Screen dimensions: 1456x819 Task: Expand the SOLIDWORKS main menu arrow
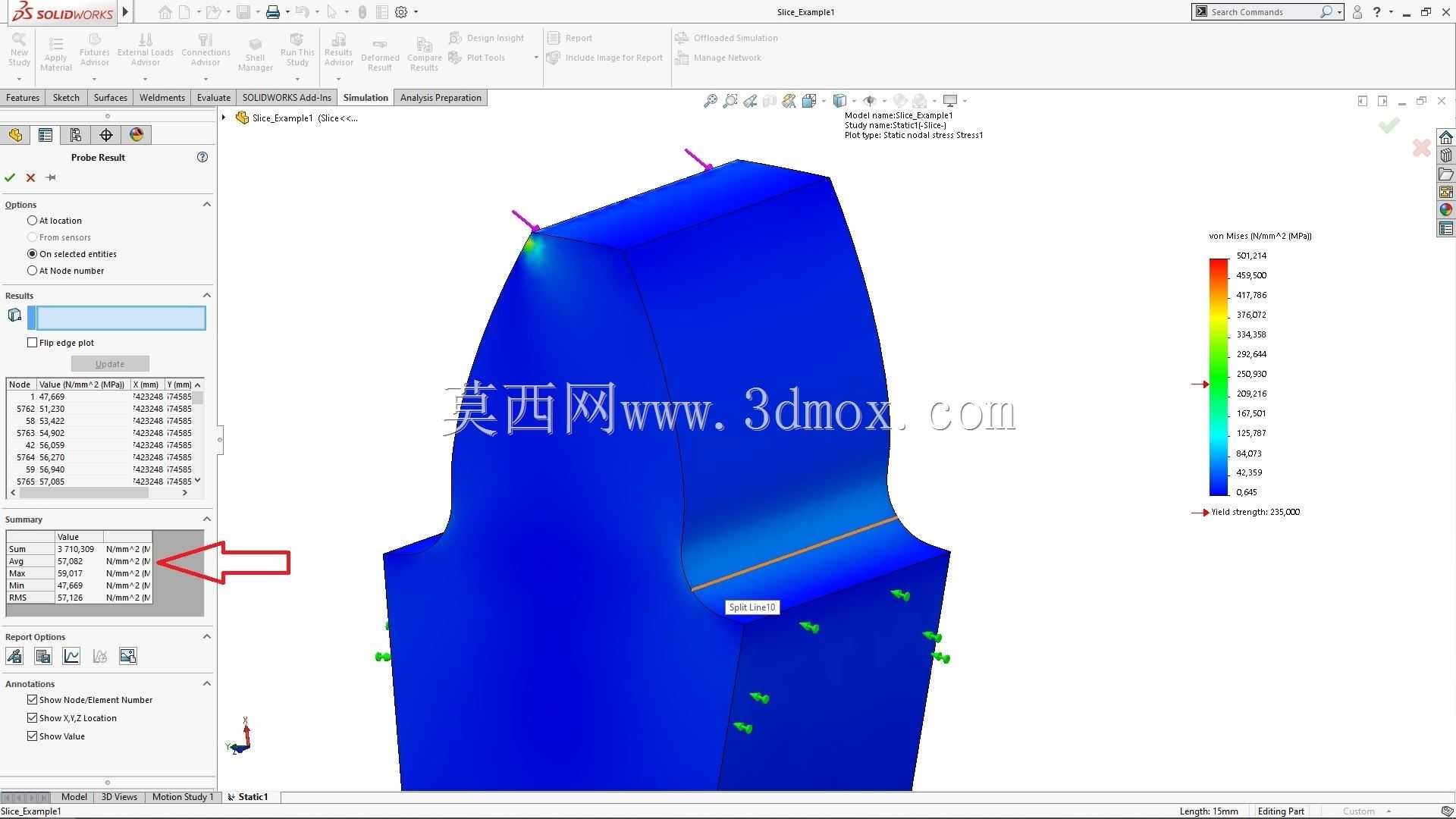pyautogui.click(x=126, y=12)
